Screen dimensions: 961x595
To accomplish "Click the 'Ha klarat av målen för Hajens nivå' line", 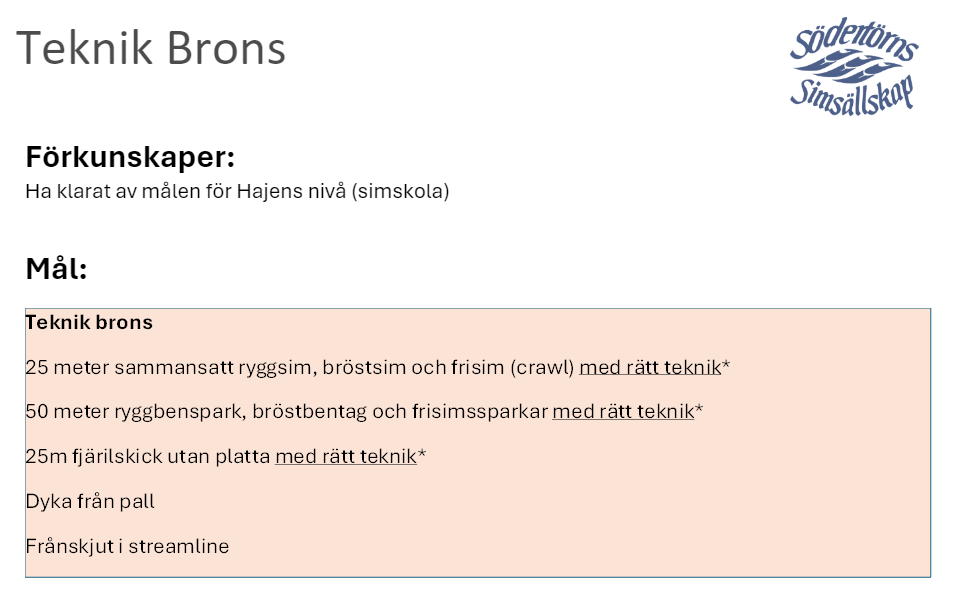I will [x=237, y=192].
